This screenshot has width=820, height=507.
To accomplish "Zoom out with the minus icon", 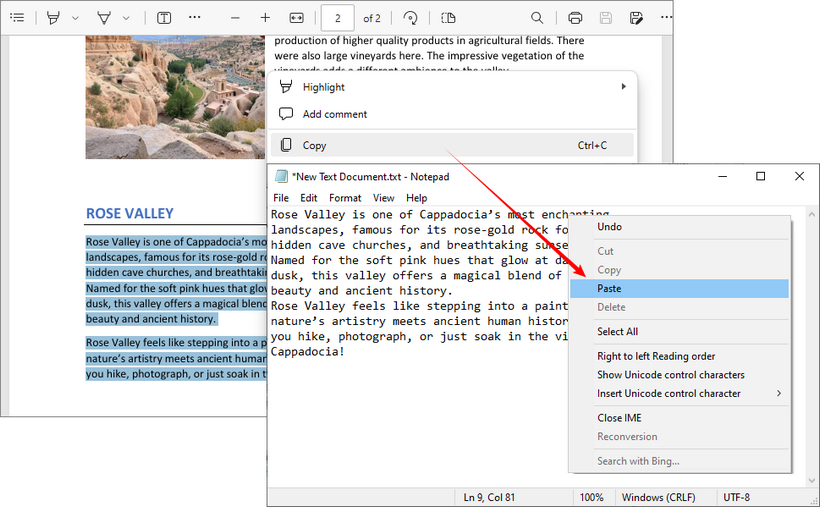I will click(235, 18).
